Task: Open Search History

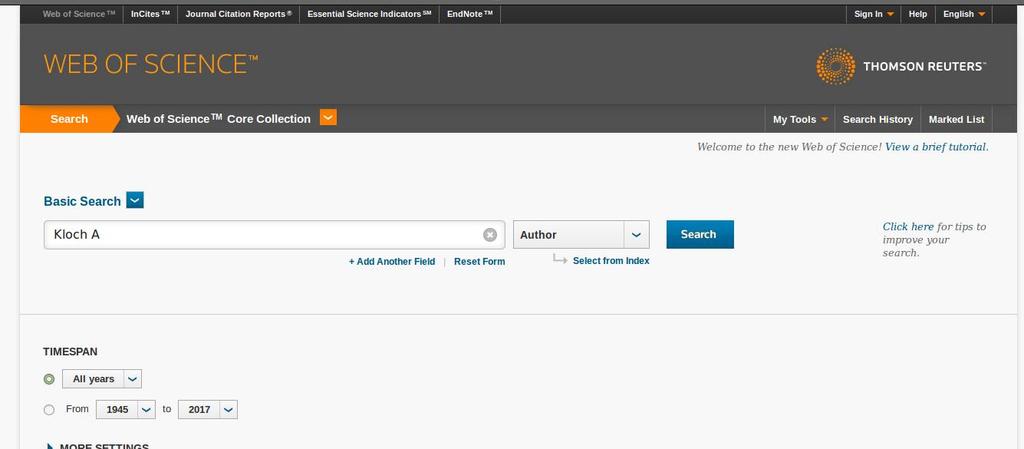Action: (877, 119)
